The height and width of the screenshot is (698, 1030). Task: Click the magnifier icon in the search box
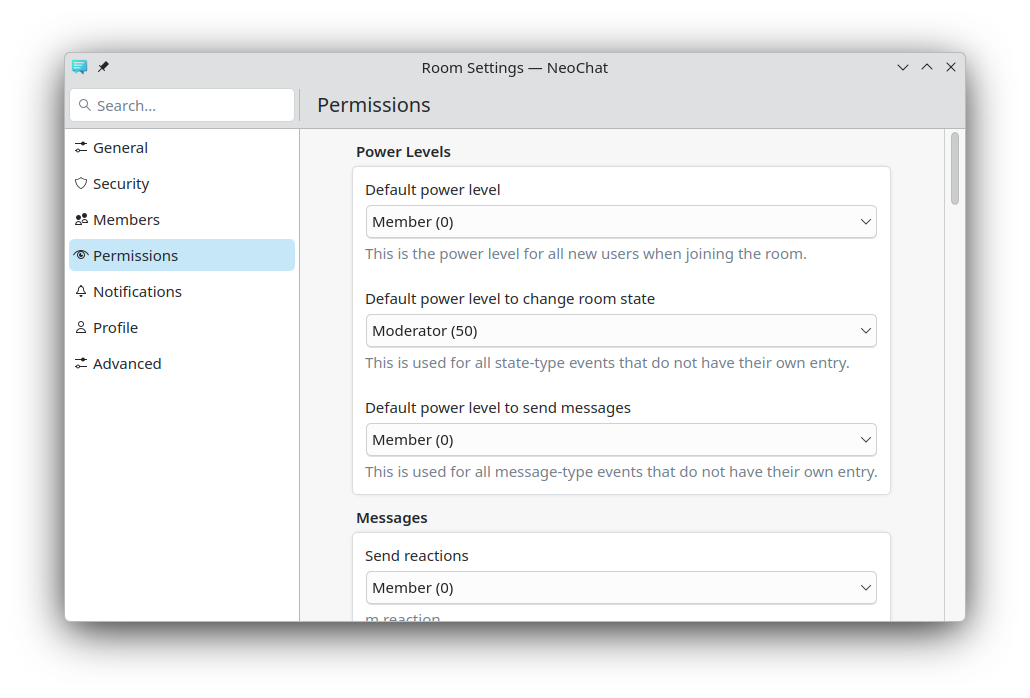84,105
